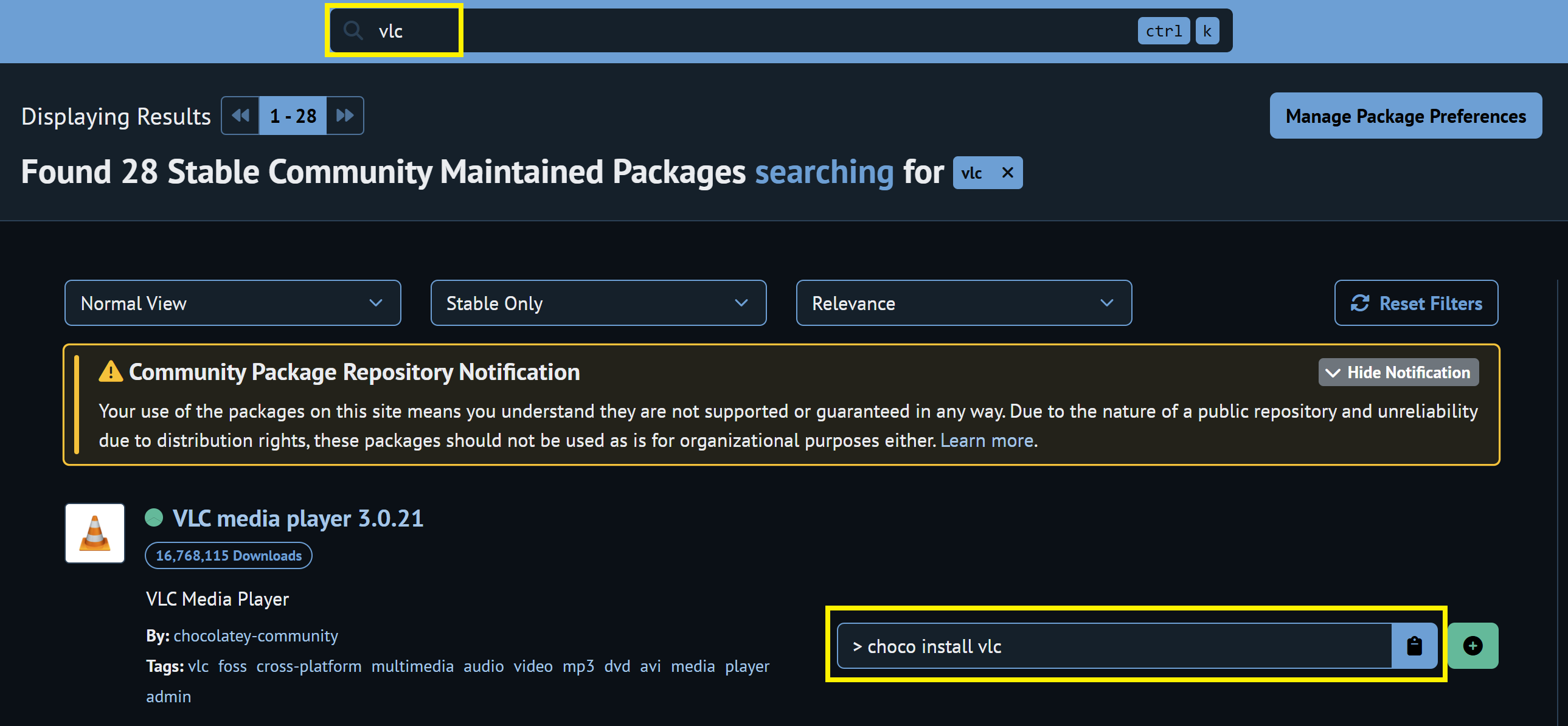Select the cross-platform tag
This screenshot has height=726, width=1568.
(308, 666)
